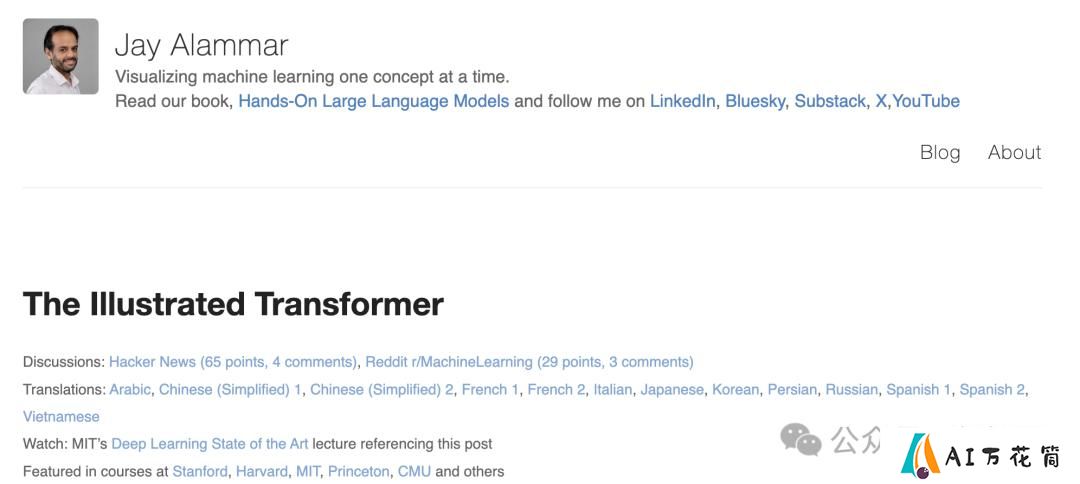This screenshot has height=484, width=1080.
Task: Visit the Bluesky profile link
Action: pos(755,101)
